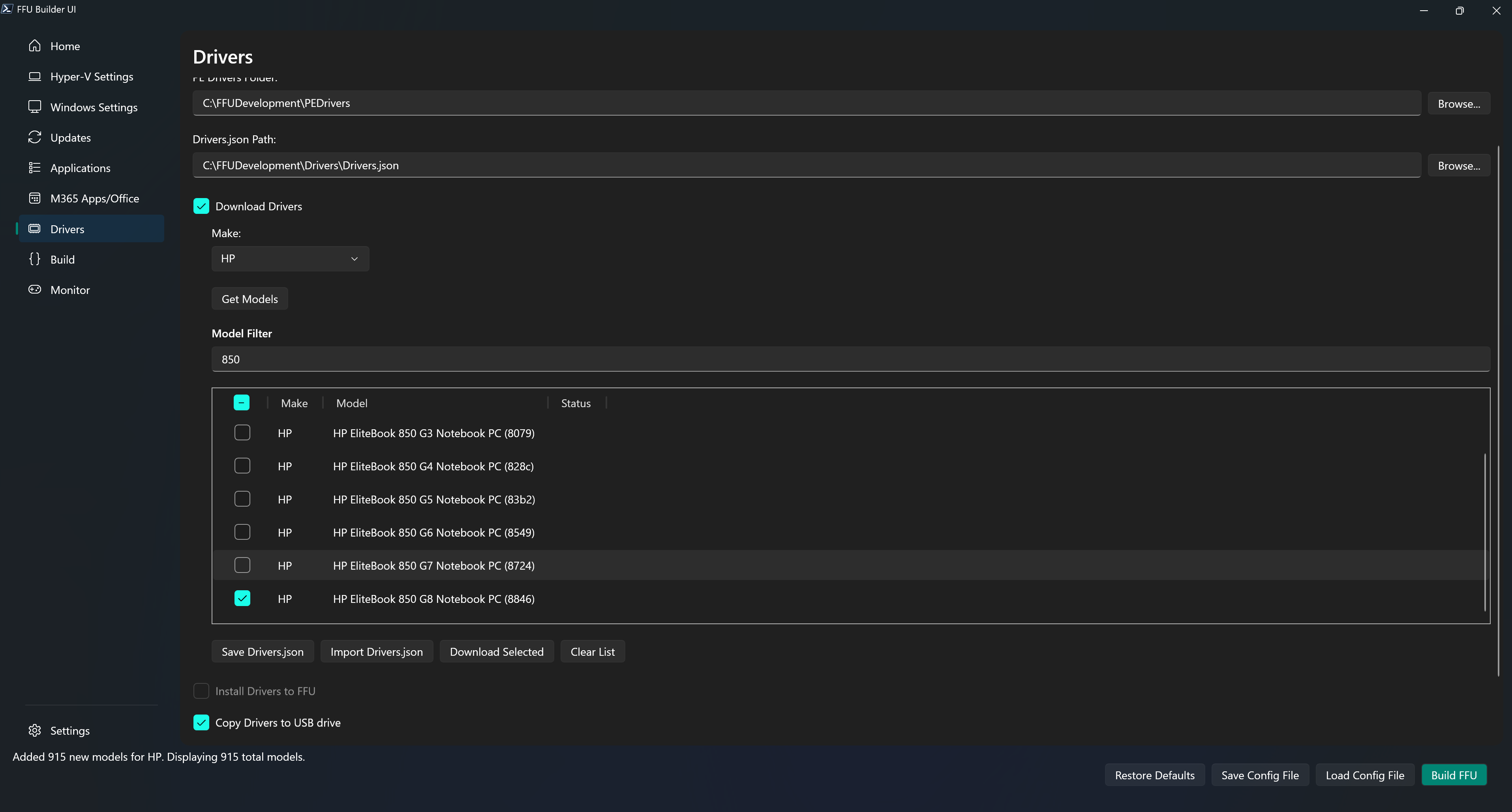Click the Home house icon in the sidebar
This screenshot has height=812, width=1512.
(35, 46)
